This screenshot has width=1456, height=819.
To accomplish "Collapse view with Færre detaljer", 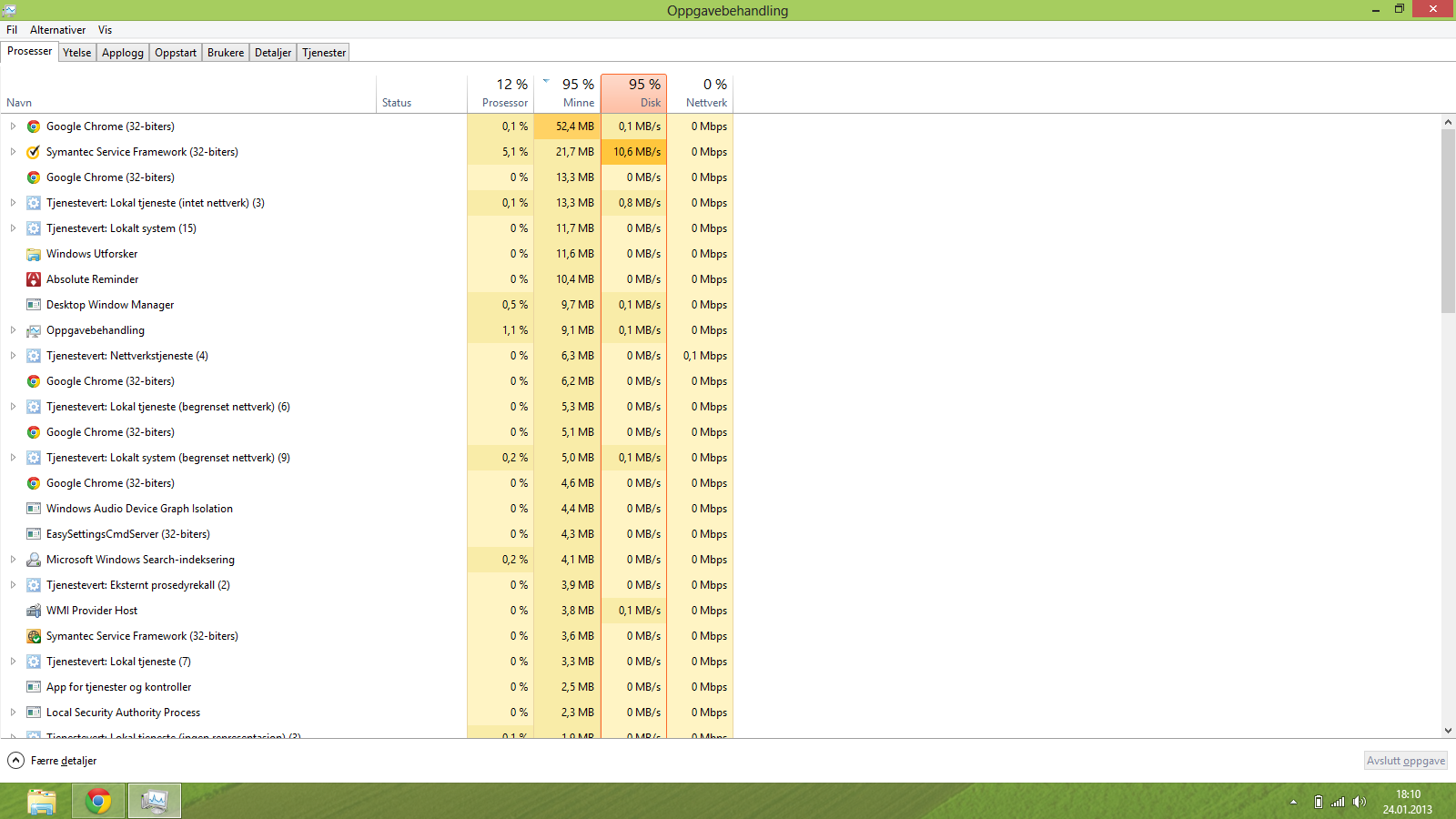I will [x=52, y=761].
